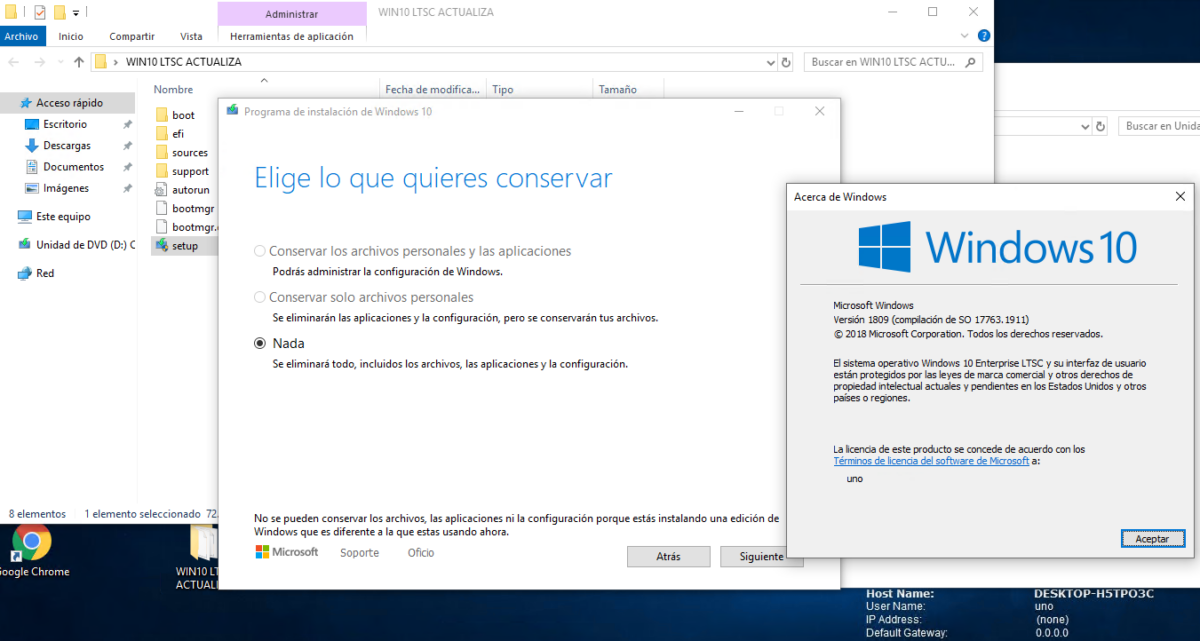
Task: Select Conservar los archivos personales y las aplicaciones
Action: [x=260, y=251]
